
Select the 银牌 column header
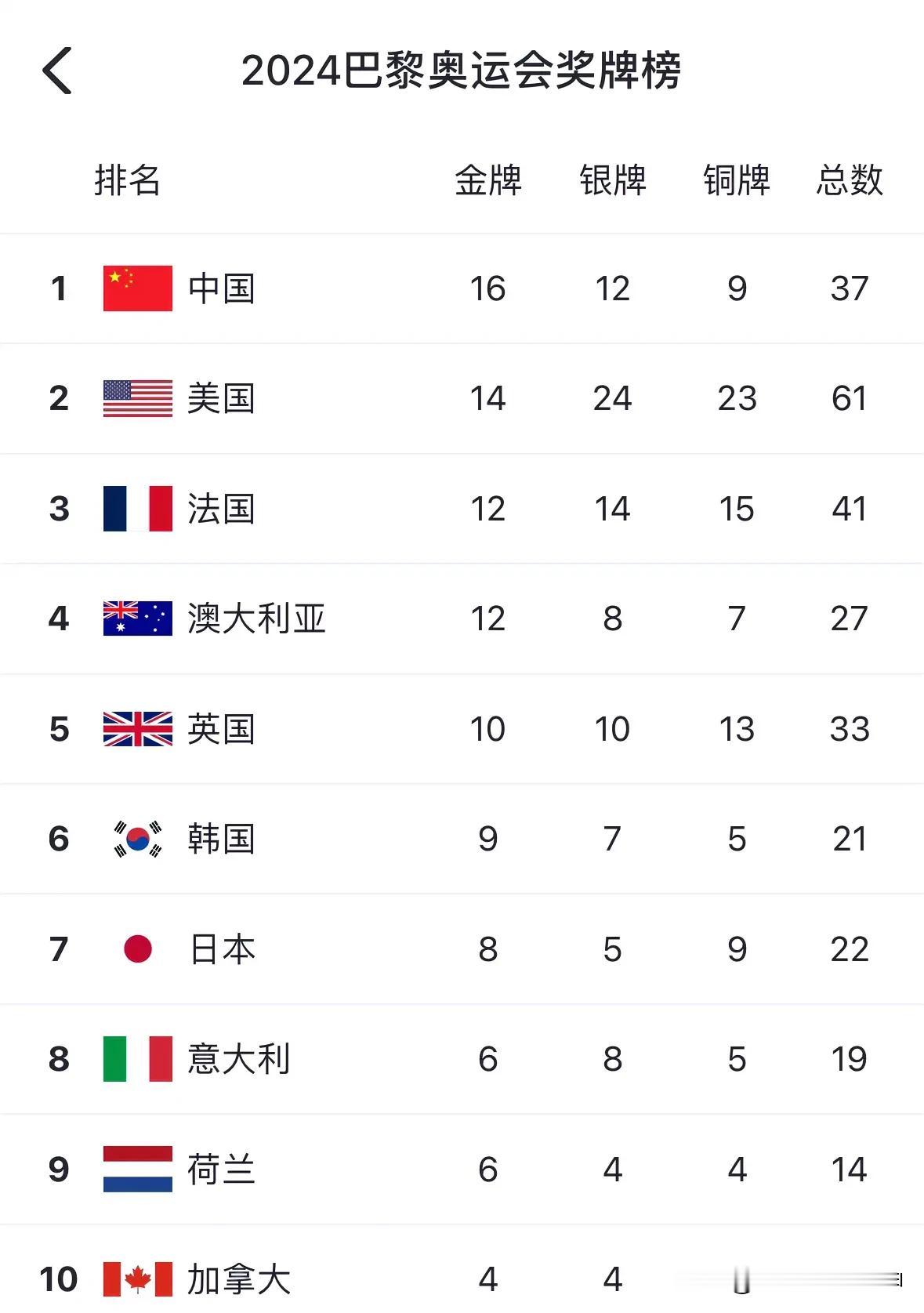click(x=613, y=180)
